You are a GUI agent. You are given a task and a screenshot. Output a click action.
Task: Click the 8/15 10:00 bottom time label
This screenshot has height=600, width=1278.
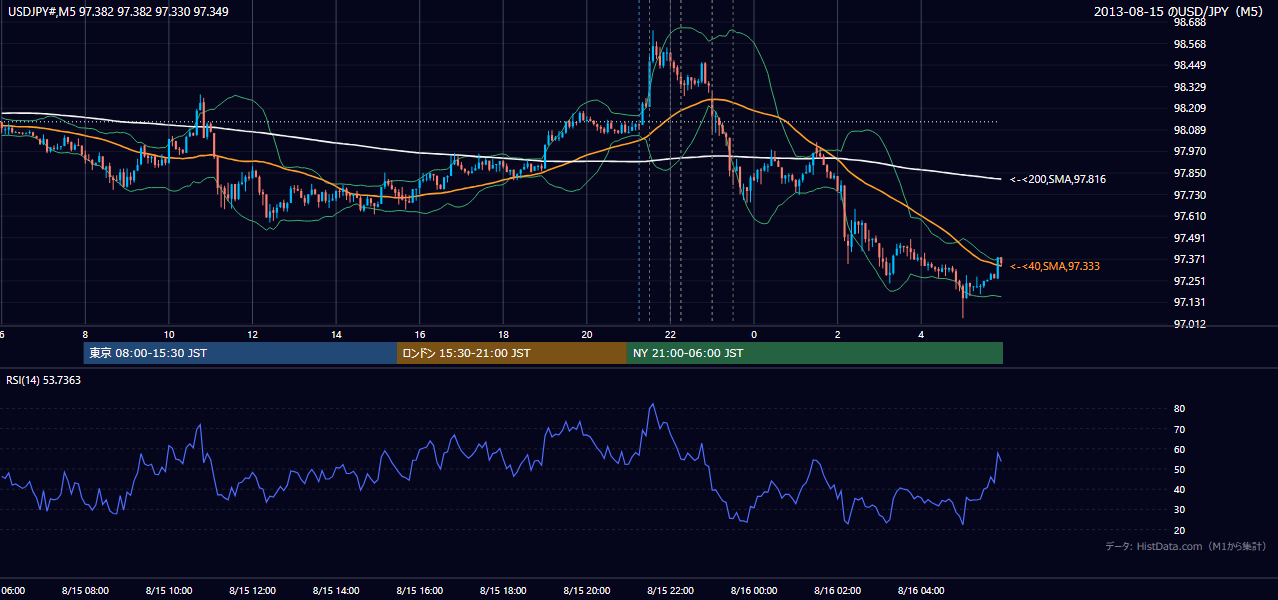click(168, 591)
